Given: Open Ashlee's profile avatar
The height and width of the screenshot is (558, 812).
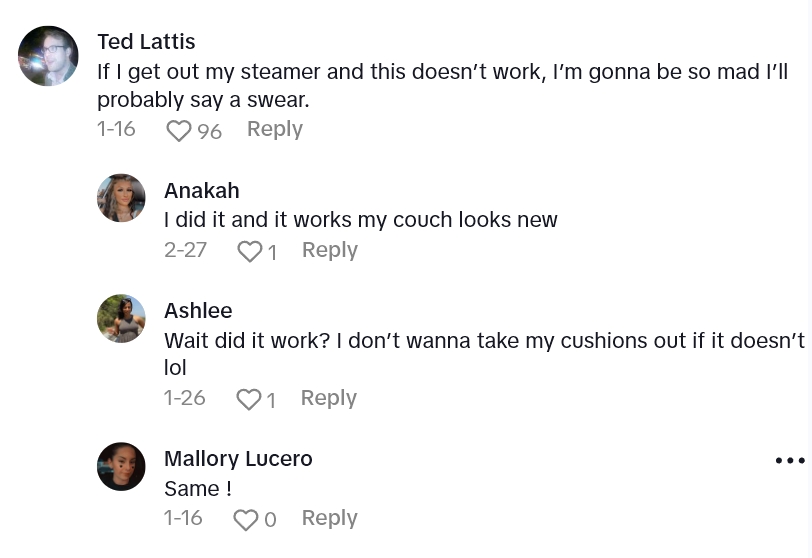Looking at the screenshot, I should [121, 318].
